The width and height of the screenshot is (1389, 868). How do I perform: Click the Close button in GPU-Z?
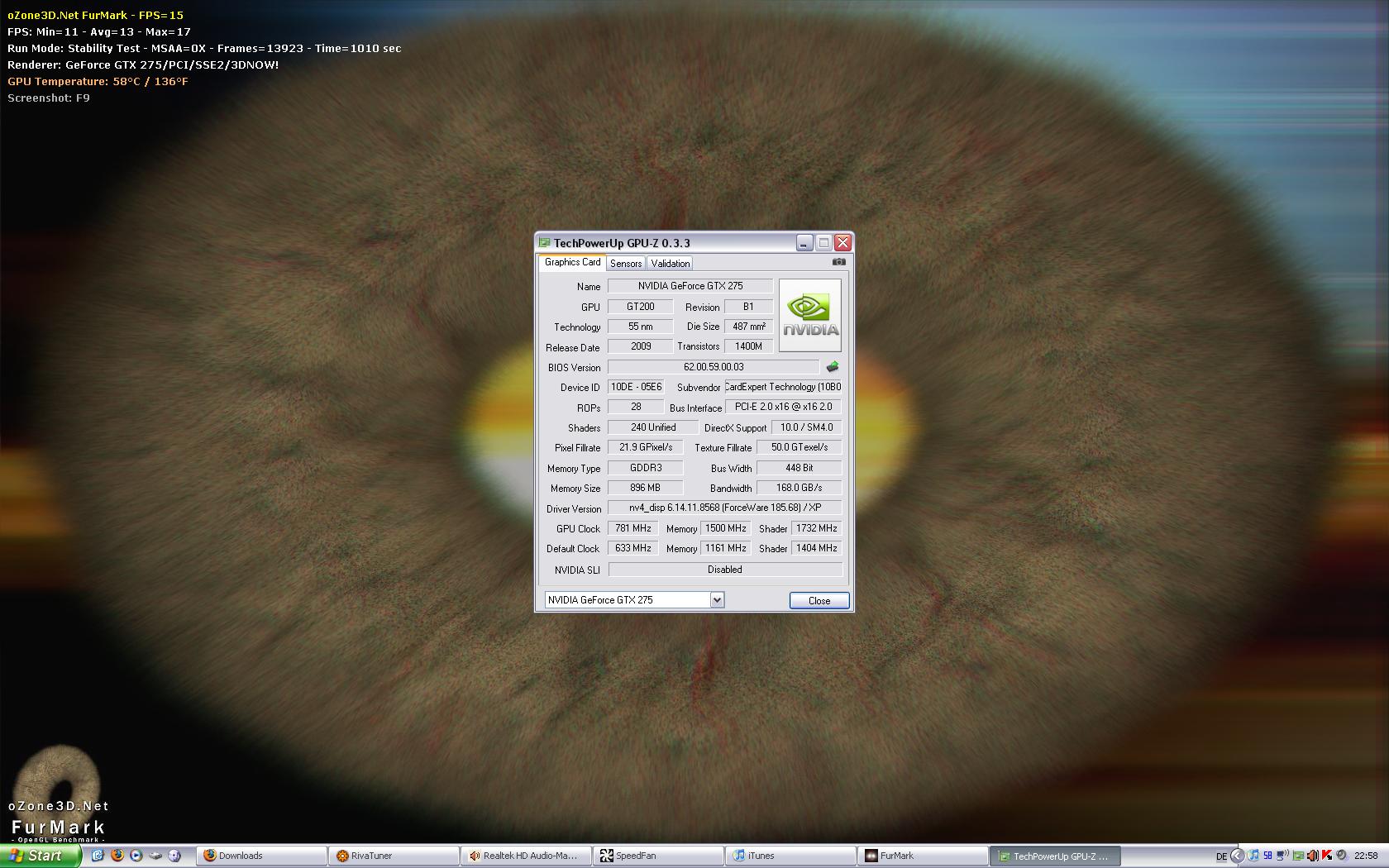tap(819, 601)
